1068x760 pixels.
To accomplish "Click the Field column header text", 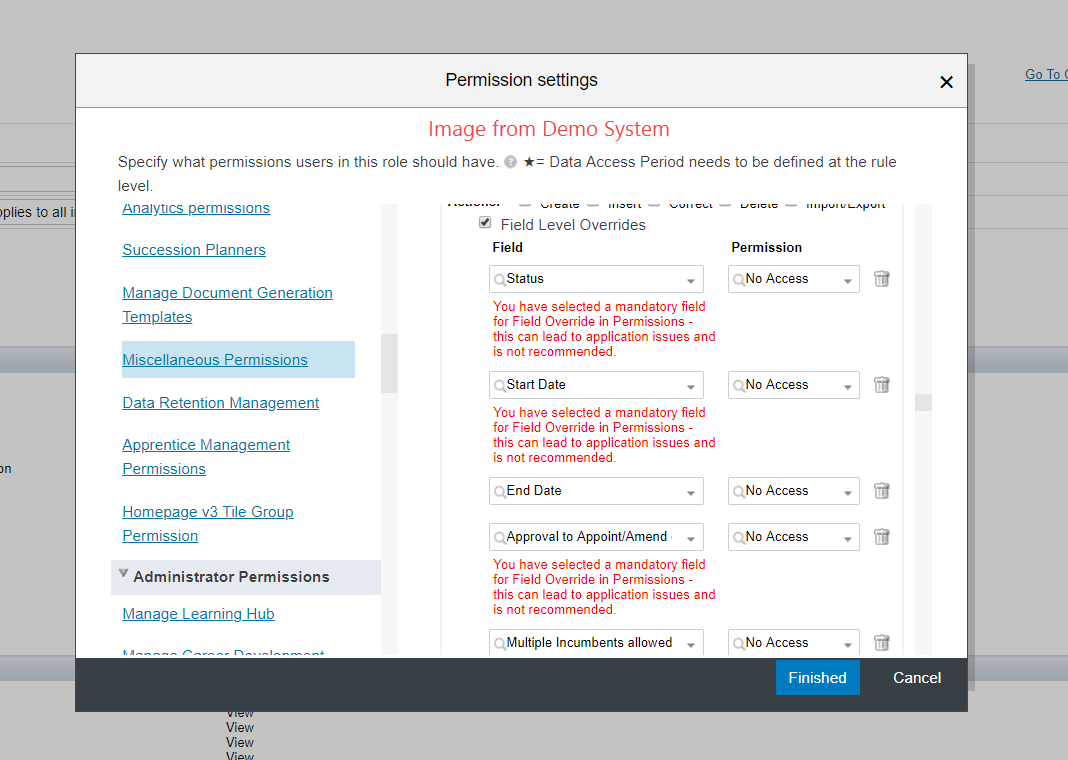I will tap(507, 247).
